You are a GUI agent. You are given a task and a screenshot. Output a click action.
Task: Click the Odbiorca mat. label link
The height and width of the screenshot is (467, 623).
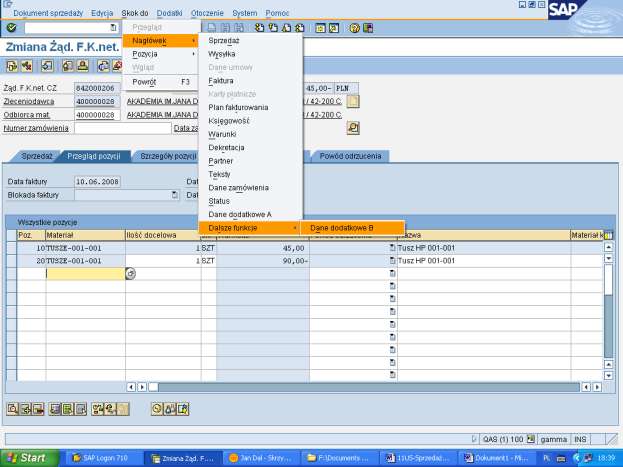[27, 115]
